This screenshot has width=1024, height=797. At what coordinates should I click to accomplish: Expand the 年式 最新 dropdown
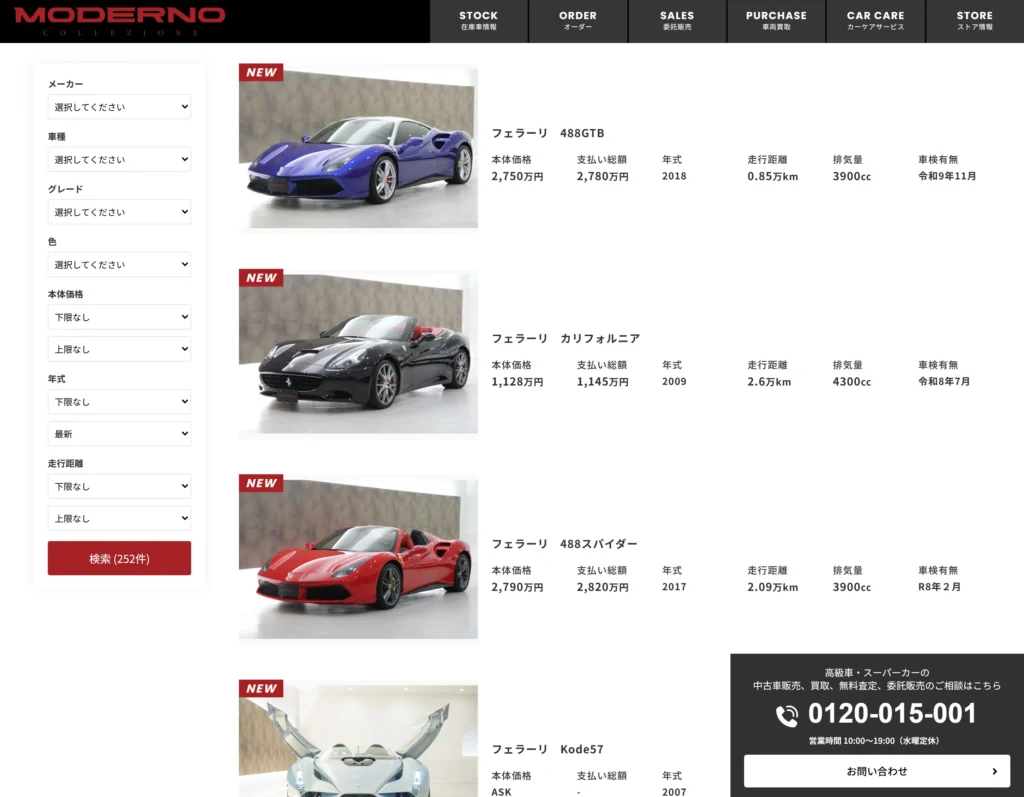(119, 434)
